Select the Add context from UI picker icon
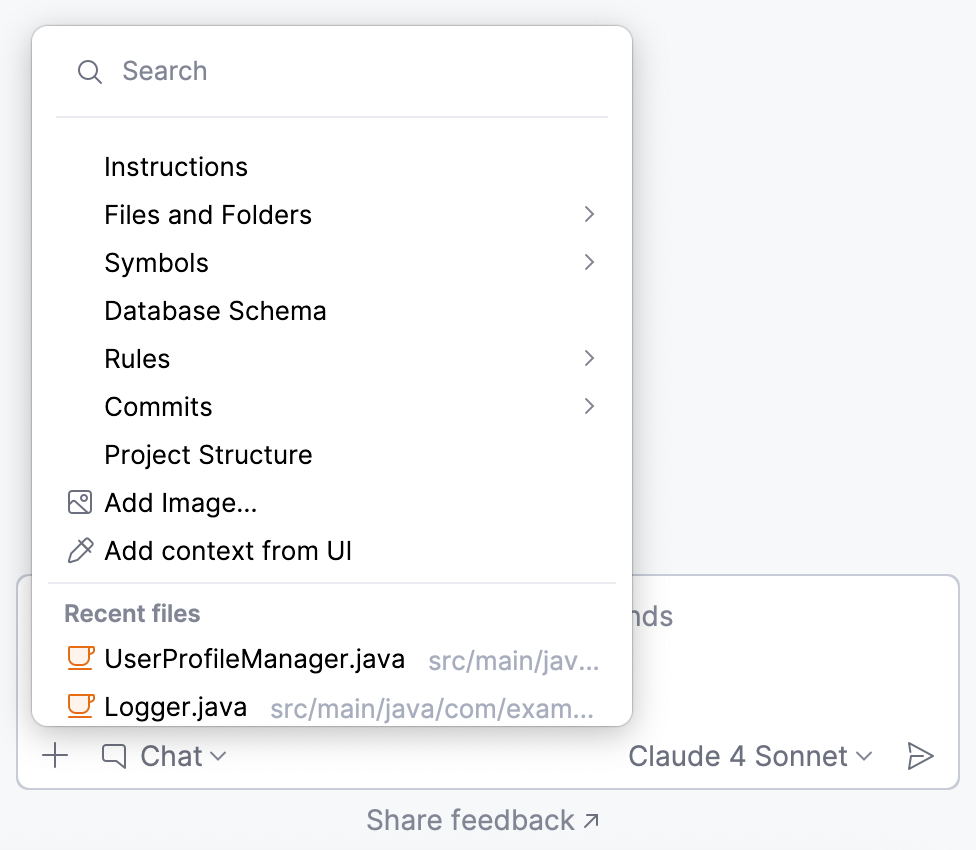 tap(79, 550)
